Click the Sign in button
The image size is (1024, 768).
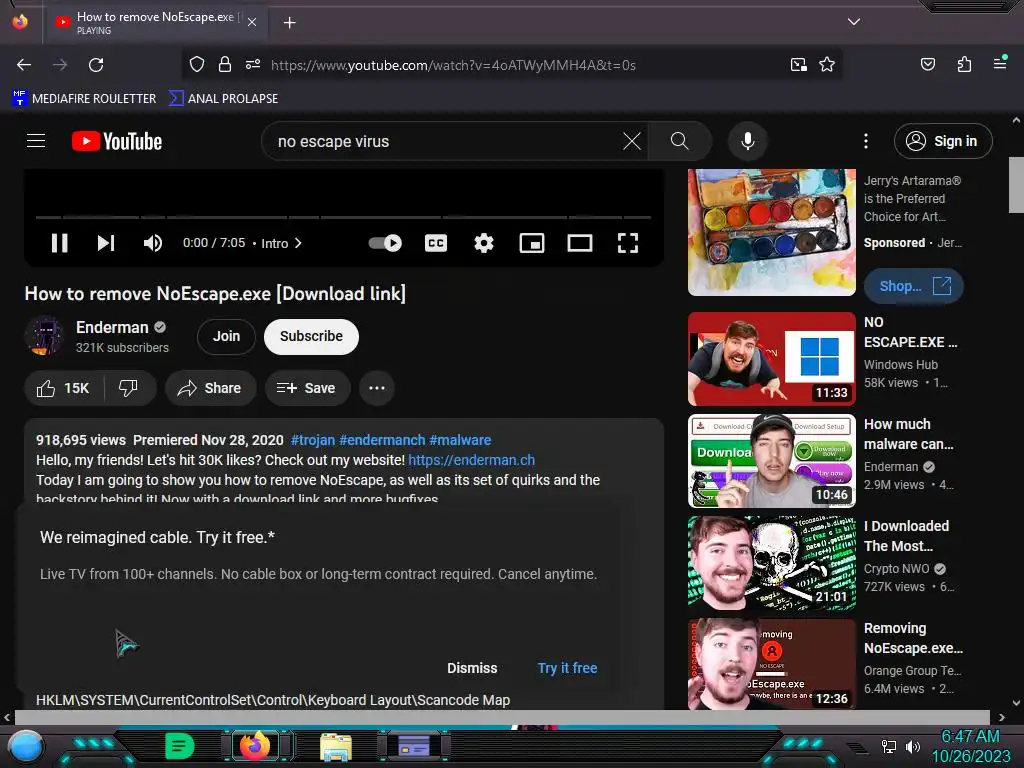(943, 141)
